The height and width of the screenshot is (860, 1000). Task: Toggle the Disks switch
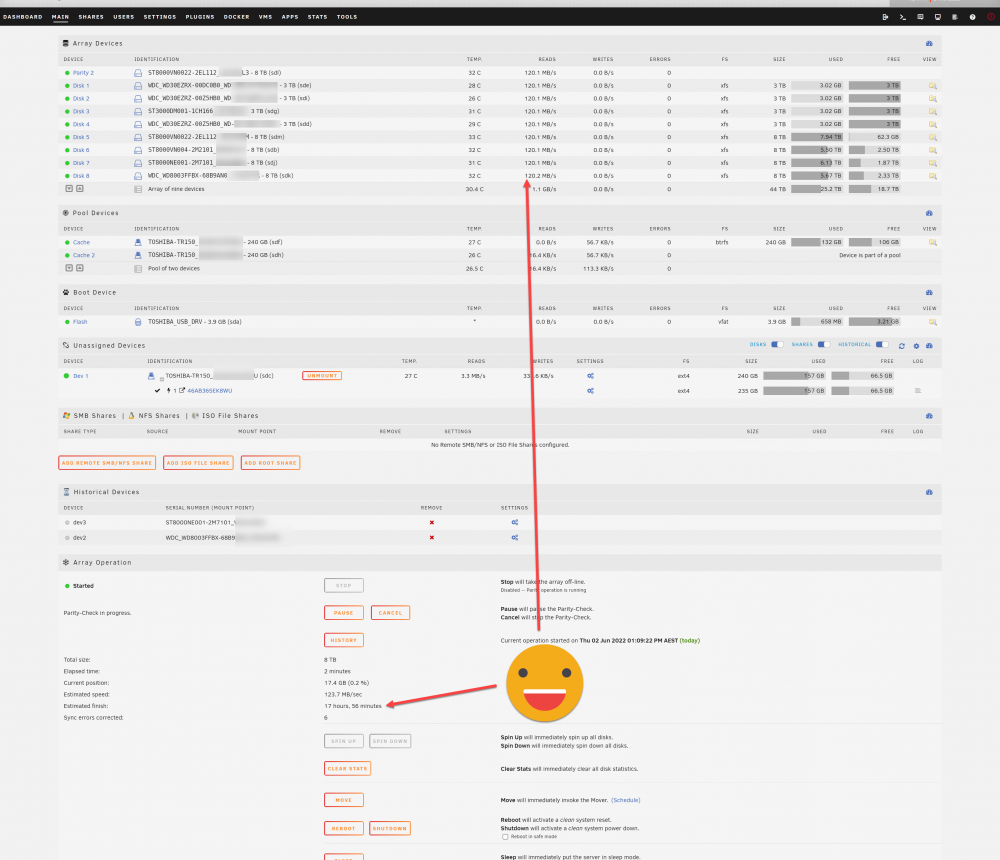[777, 345]
